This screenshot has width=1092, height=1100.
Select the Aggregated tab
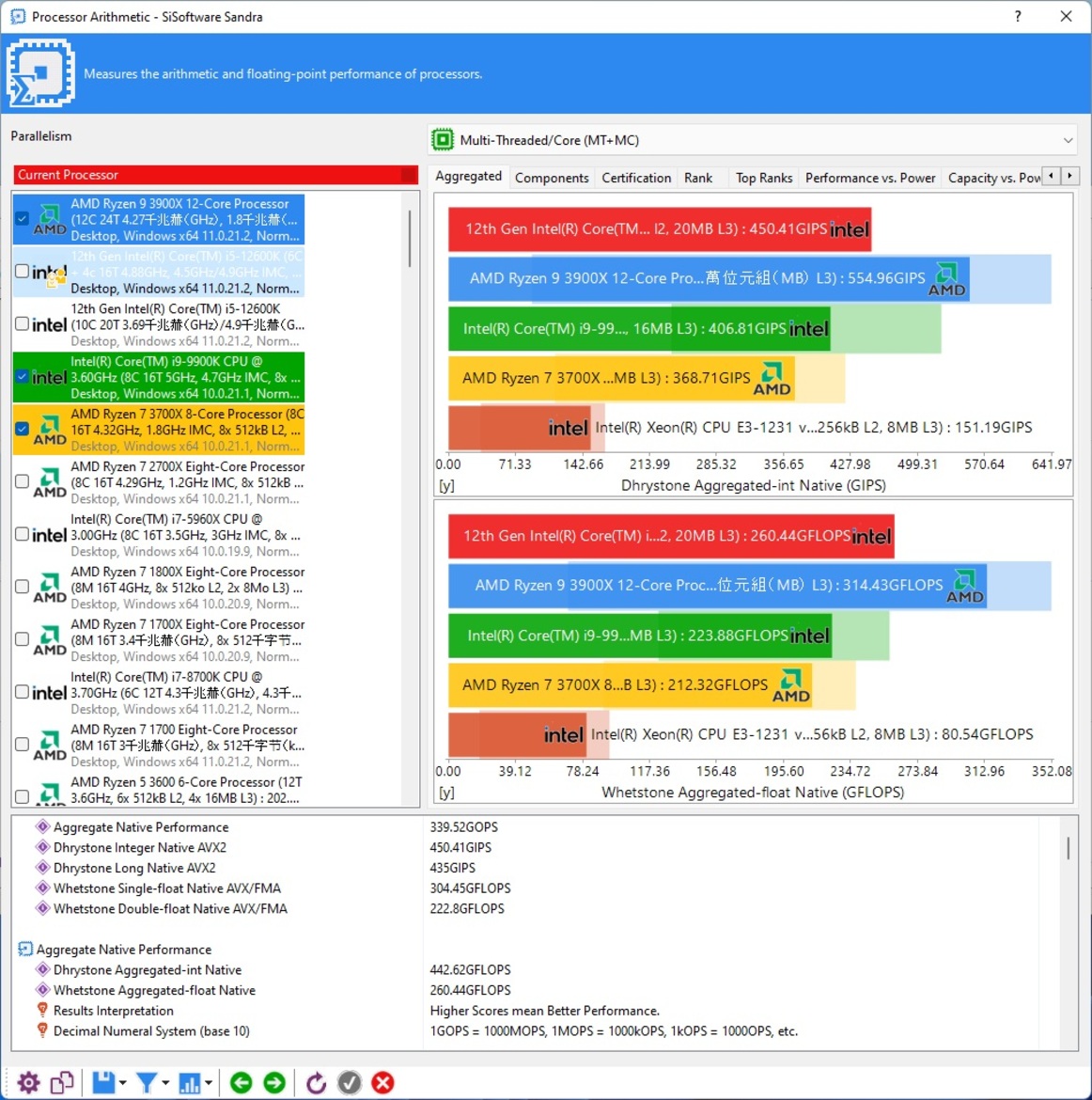tap(469, 176)
